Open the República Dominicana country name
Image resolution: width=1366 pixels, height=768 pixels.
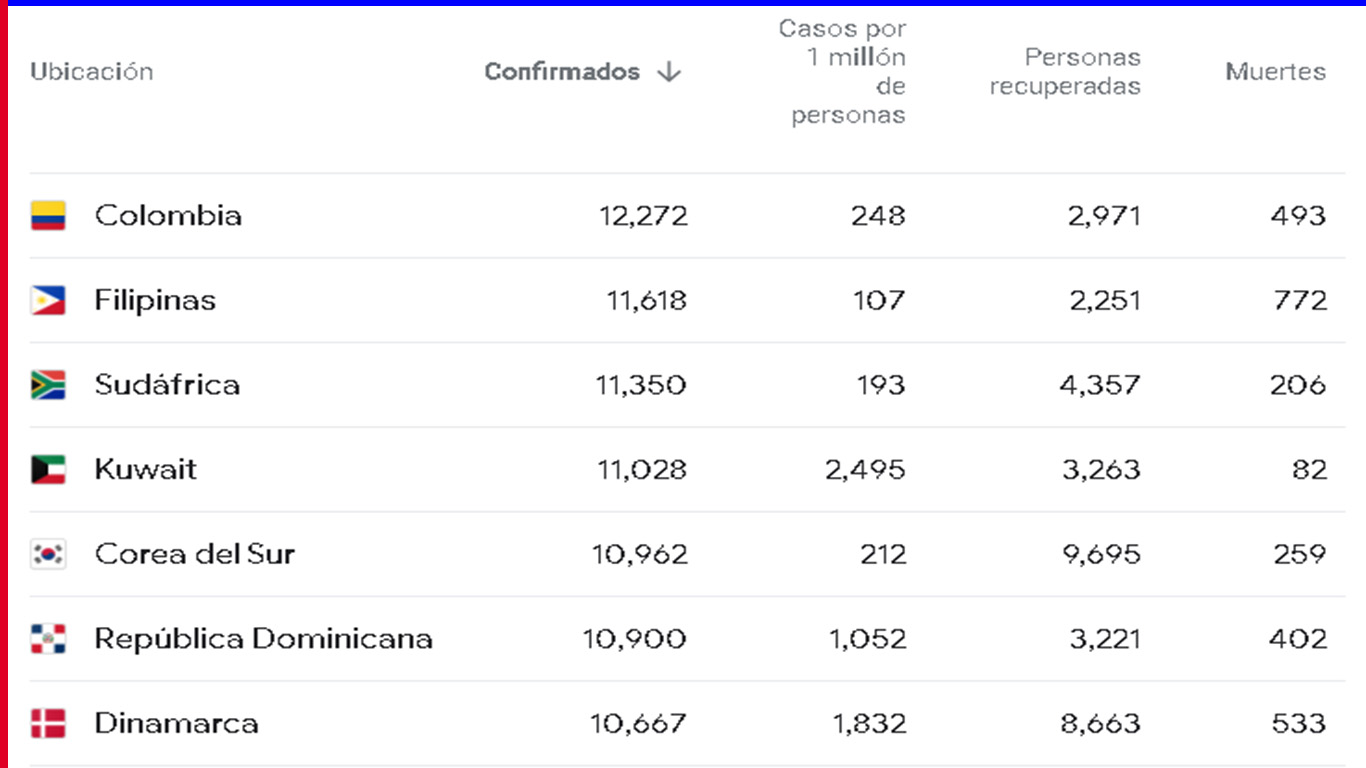[x=263, y=639]
